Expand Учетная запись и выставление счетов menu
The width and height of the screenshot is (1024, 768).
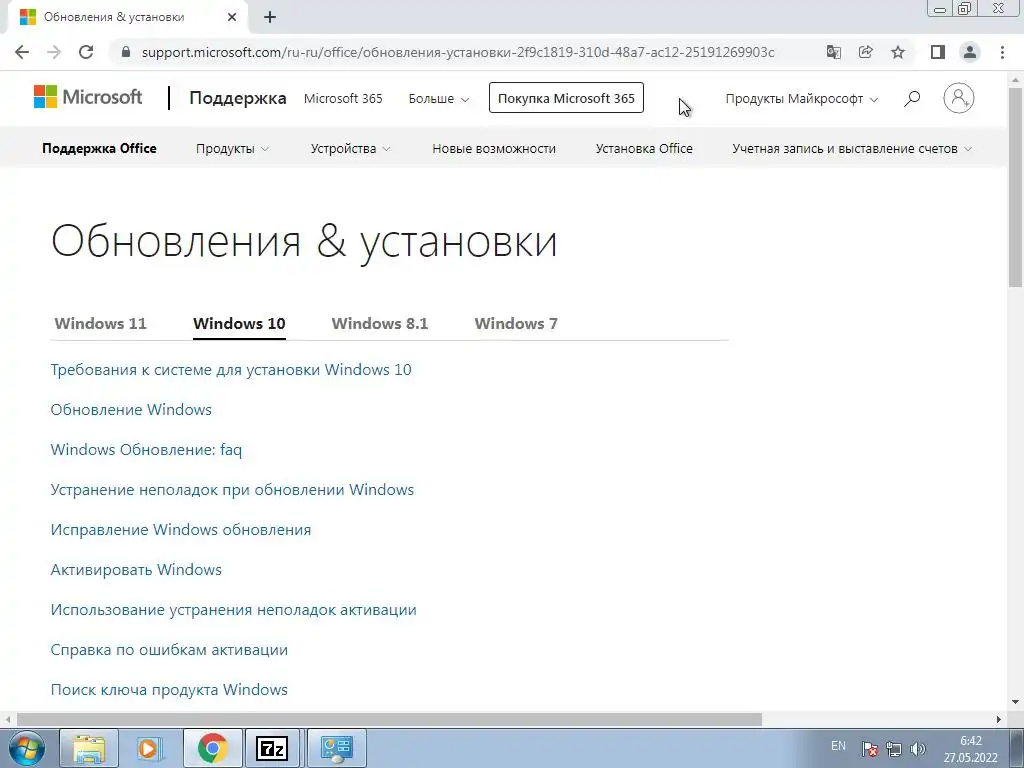coord(852,148)
